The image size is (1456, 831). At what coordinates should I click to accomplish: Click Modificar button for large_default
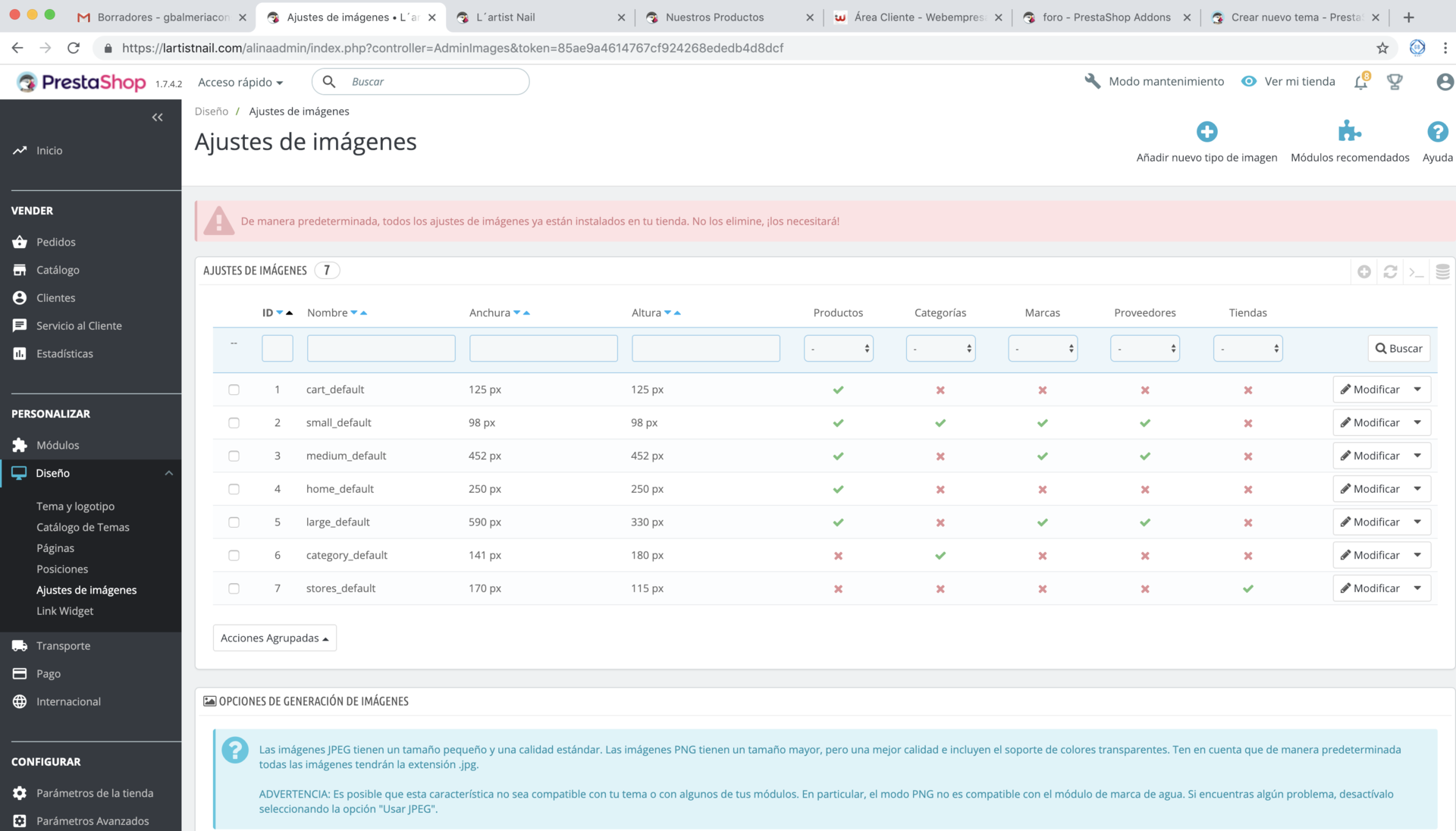(x=1370, y=522)
